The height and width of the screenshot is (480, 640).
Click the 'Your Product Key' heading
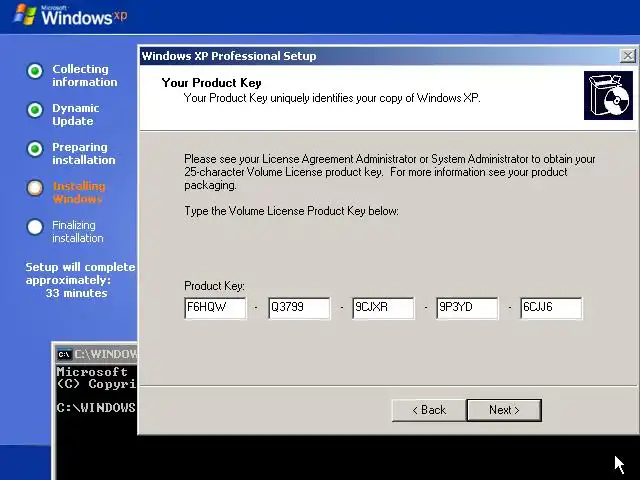[x=211, y=83]
